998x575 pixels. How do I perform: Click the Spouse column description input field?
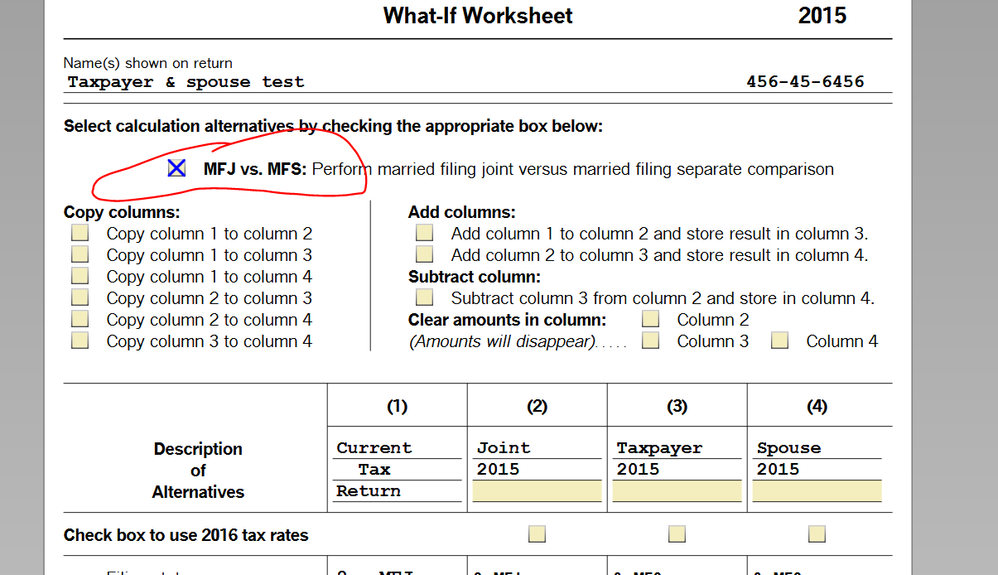point(817,491)
